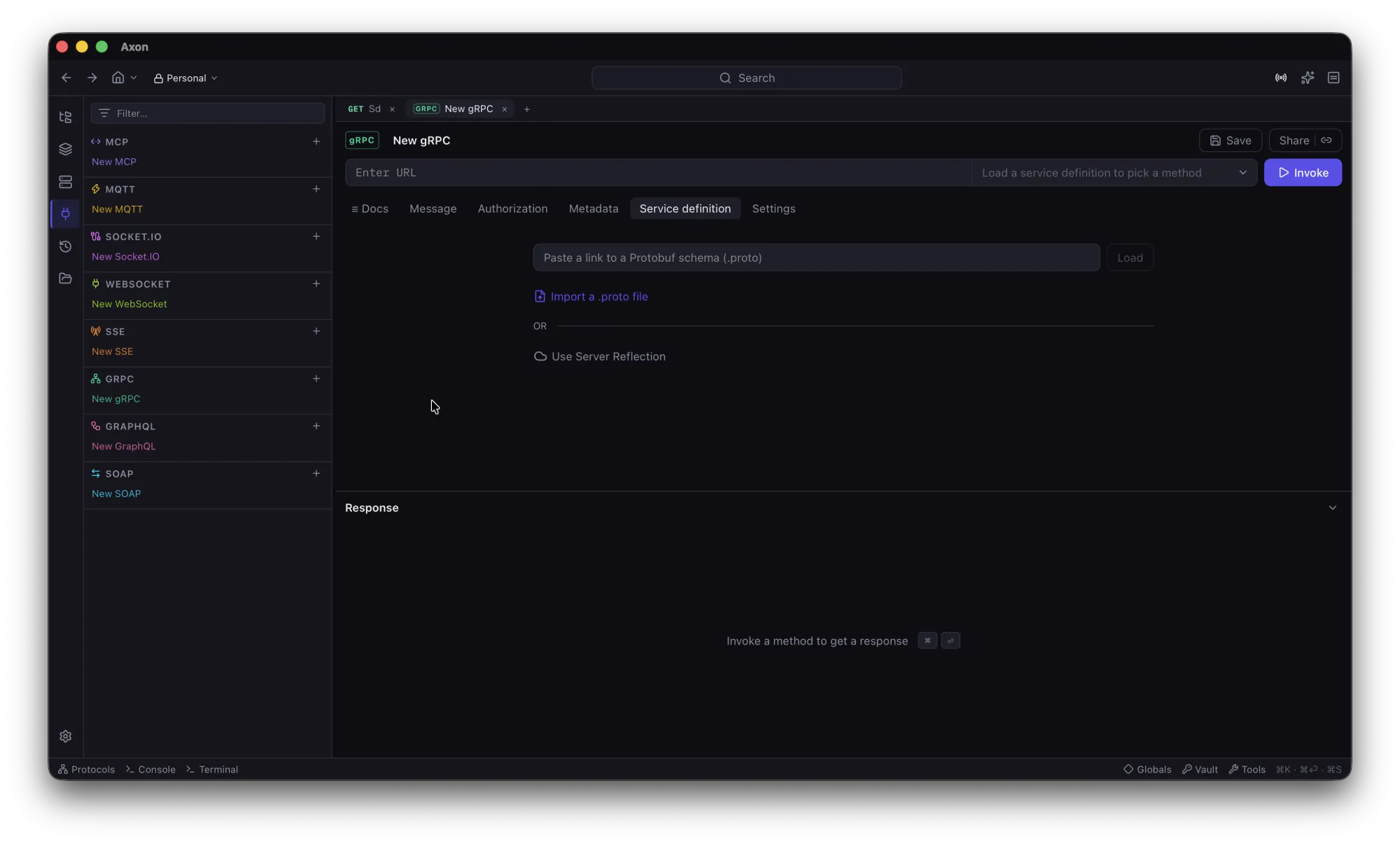Click Import a .proto file link
This screenshot has width=1400, height=844.
pos(591,297)
